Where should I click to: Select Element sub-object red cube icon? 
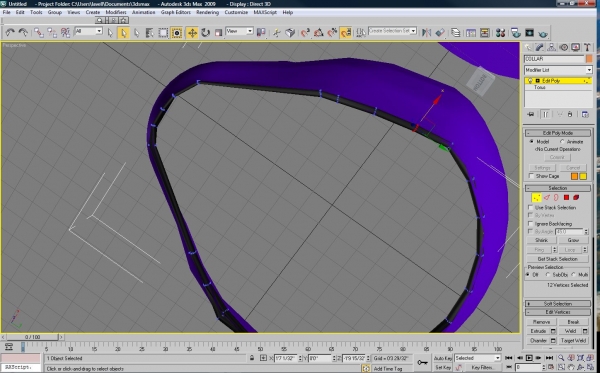[576, 197]
